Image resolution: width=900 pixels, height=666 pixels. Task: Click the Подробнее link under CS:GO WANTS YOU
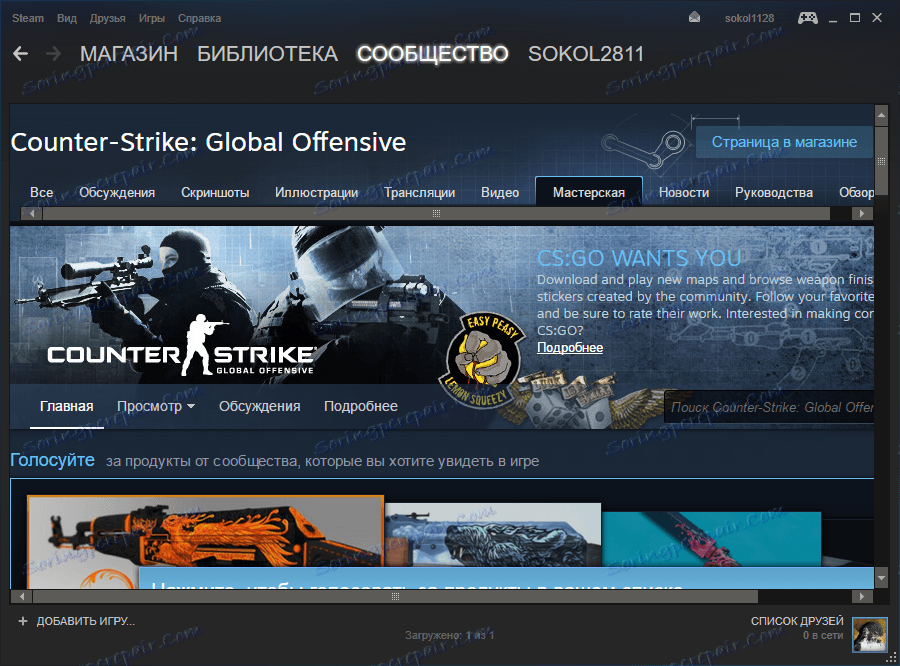(x=570, y=347)
